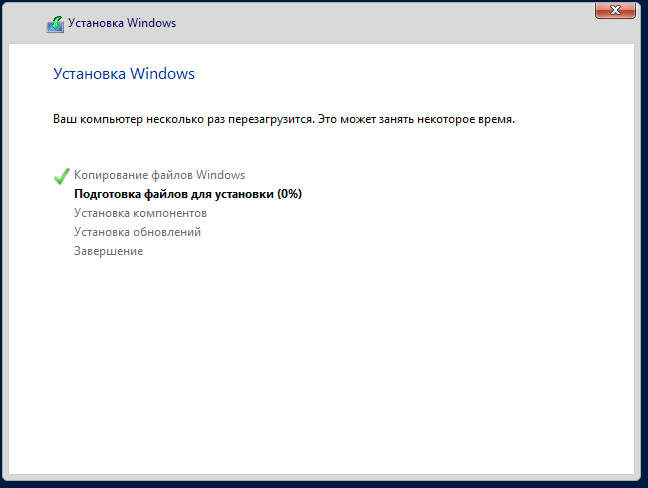Select the step "Установка обновлений"
Image resolution: width=648 pixels, height=488 pixels.
[x=138, y=232]
